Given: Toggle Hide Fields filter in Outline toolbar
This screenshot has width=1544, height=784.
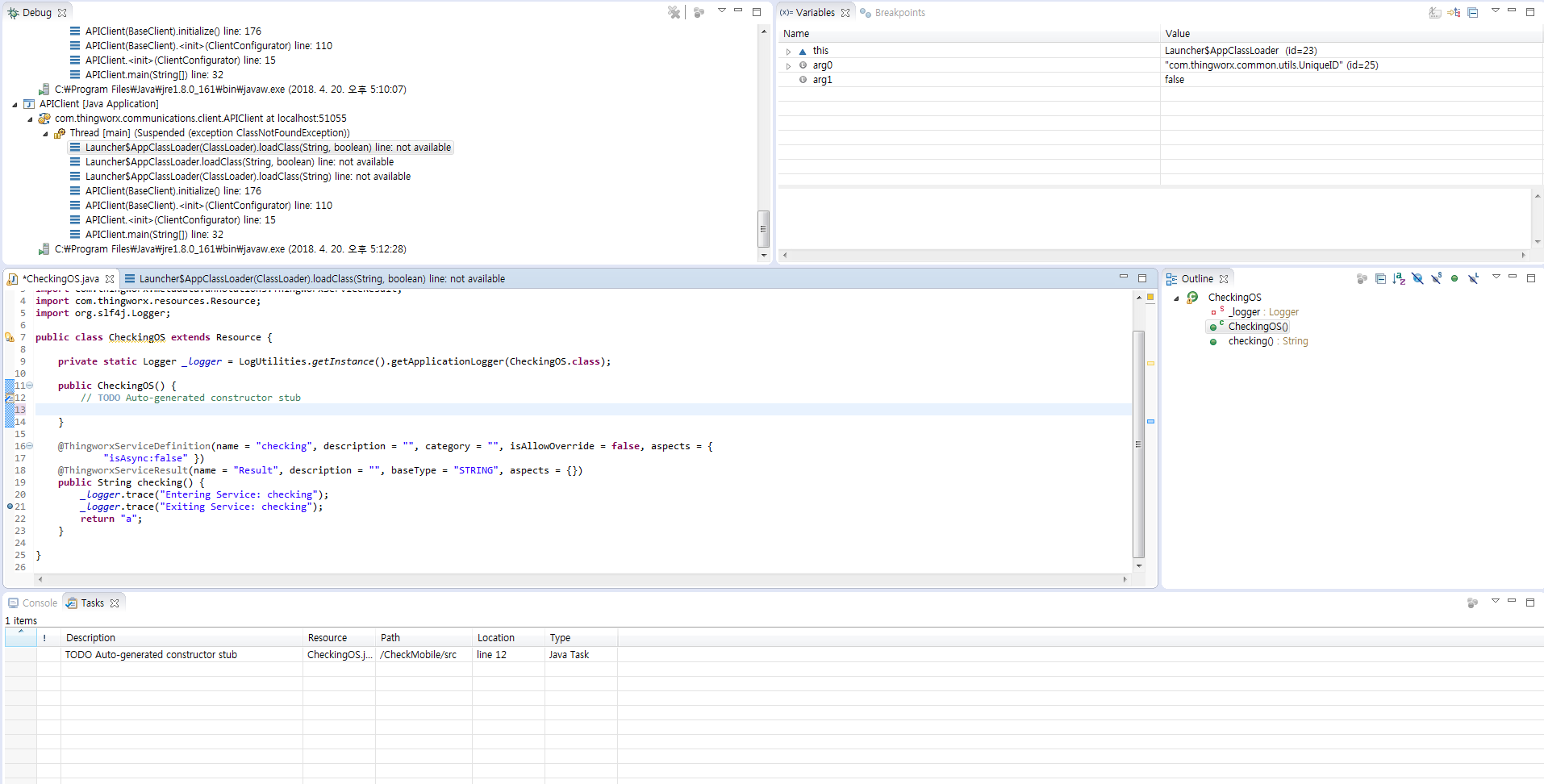Looking at the screenshot, I should coord(1417,278).
